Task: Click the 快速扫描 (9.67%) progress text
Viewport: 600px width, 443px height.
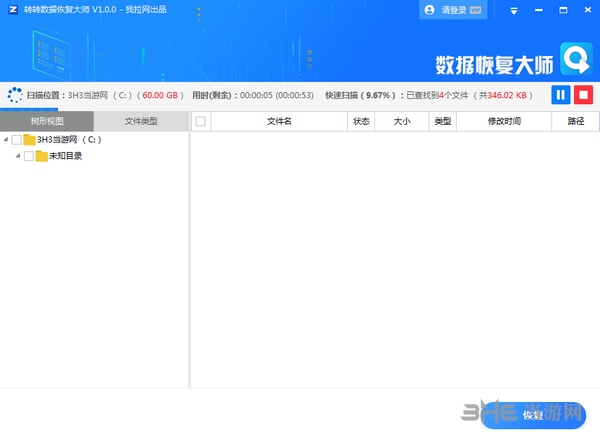Action: (x=360, y=95)
